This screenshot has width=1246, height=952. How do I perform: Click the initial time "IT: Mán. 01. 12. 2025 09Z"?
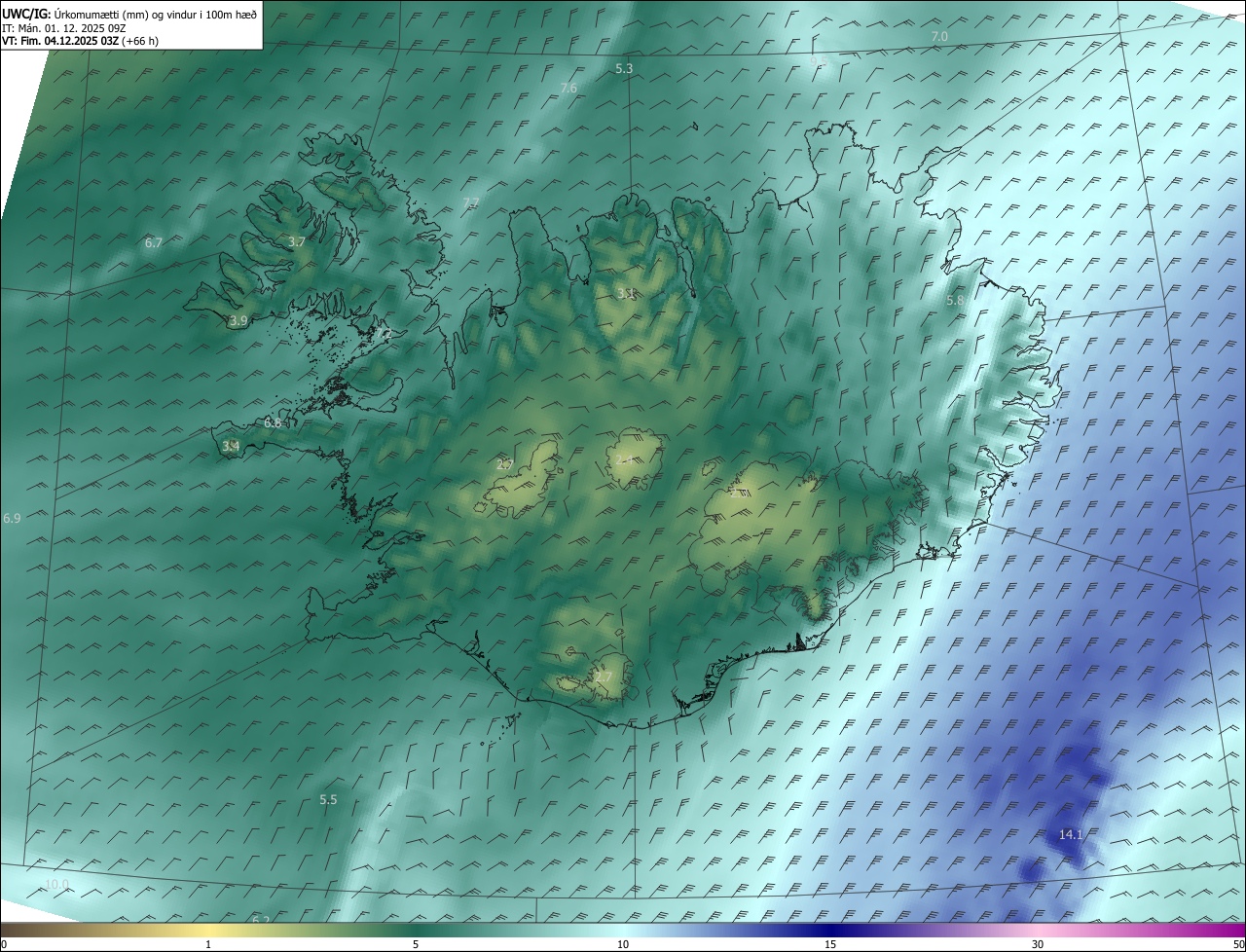tap(63, 28)
